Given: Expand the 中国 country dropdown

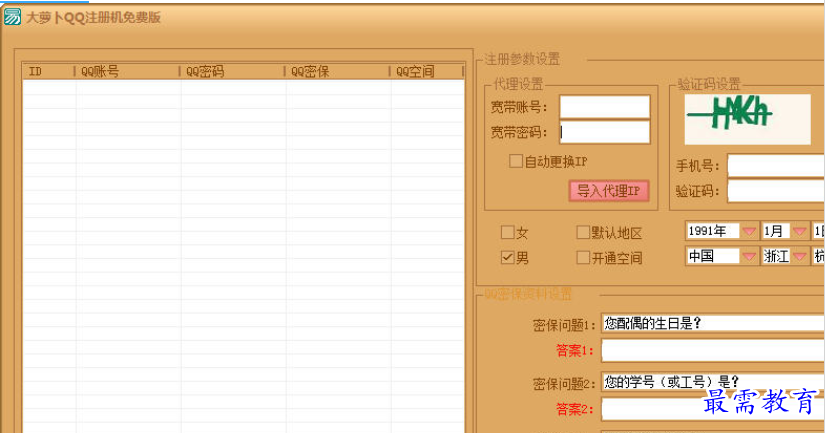Looking at the screenshot, I should [749, 256].
